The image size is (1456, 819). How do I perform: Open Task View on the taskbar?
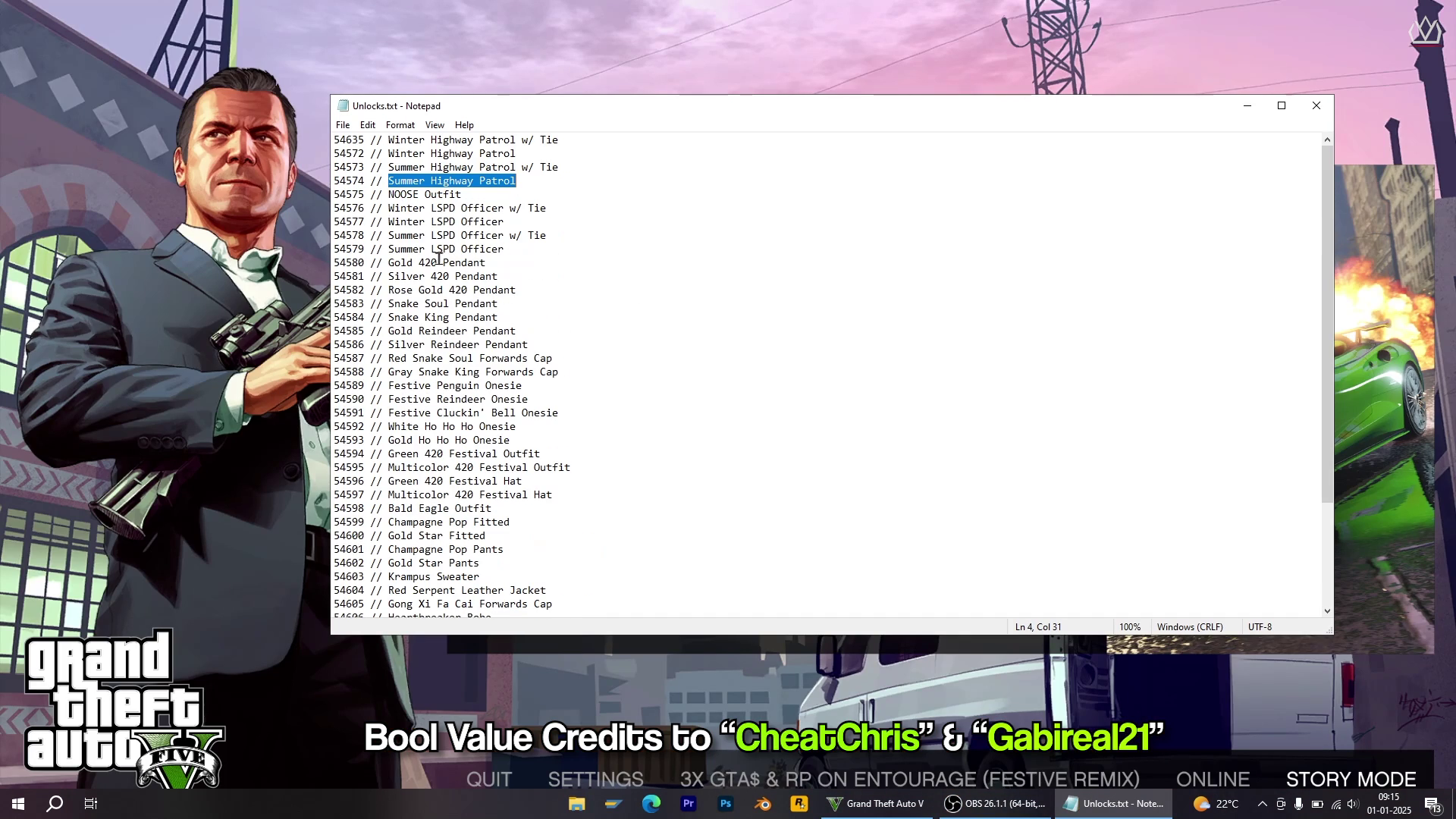point(91,804)
